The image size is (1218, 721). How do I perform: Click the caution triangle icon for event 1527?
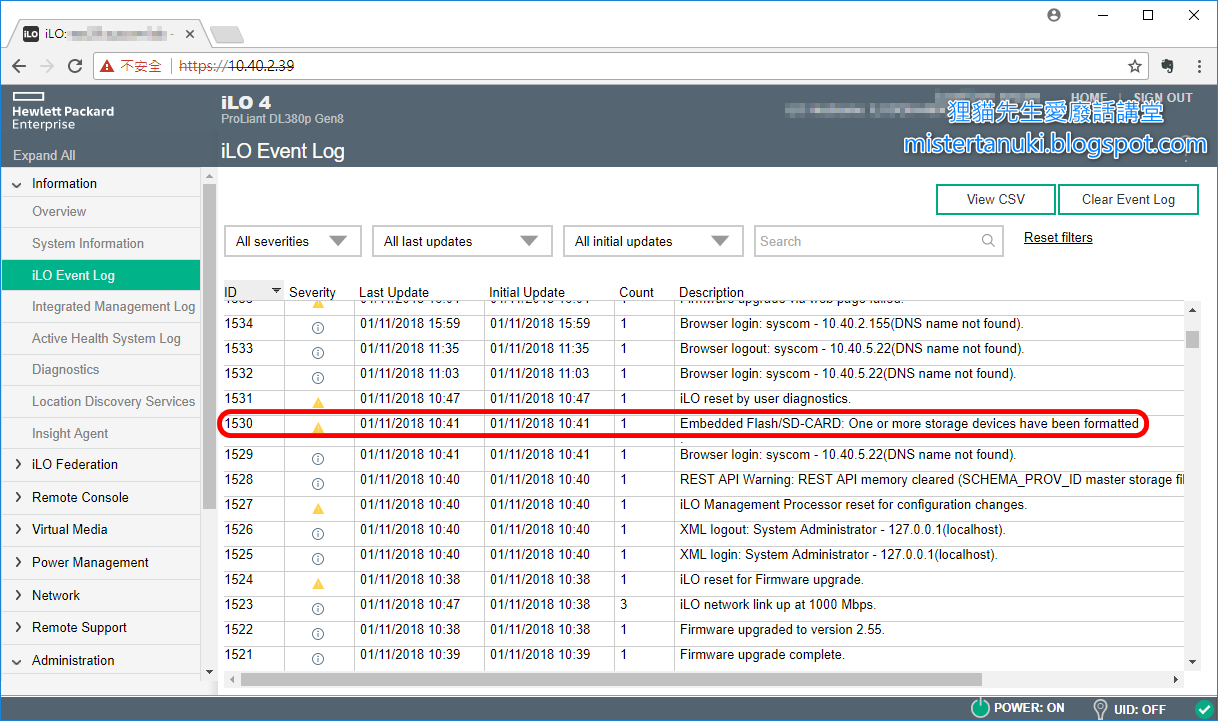318,508
